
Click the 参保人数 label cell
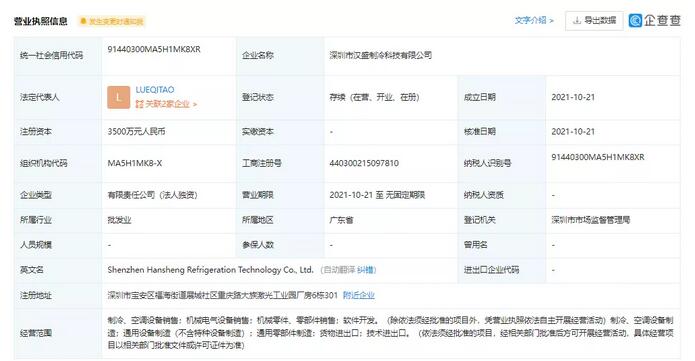(280, 245)
